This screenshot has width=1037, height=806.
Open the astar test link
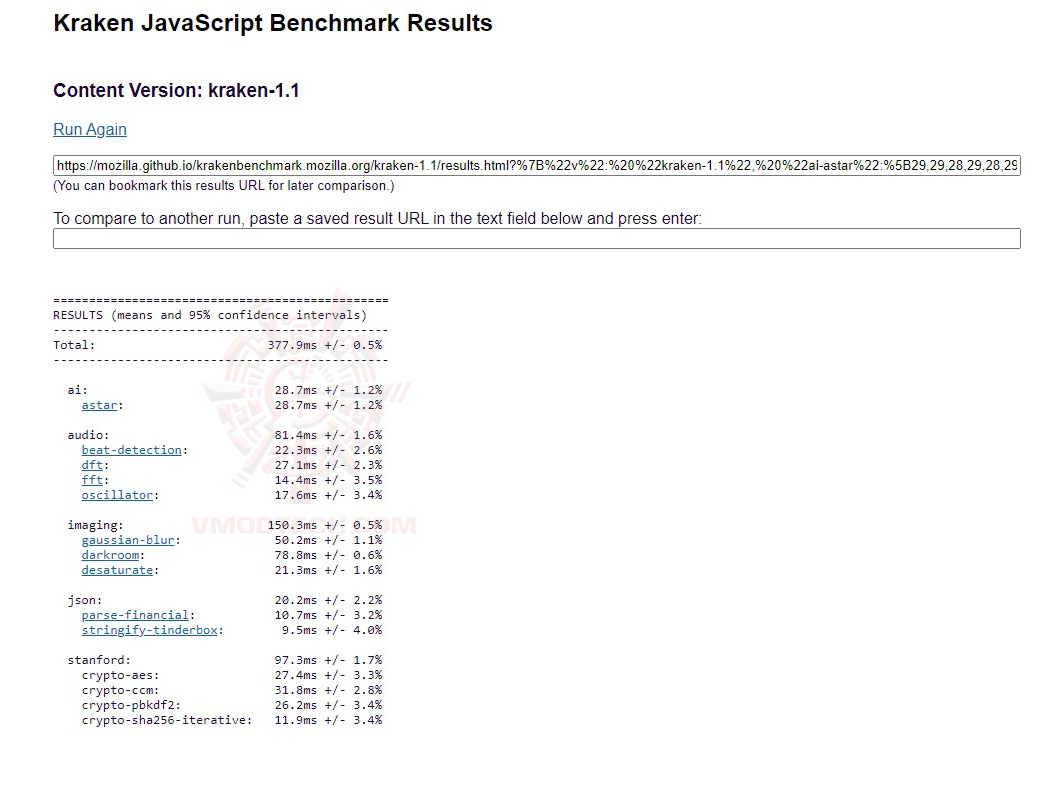pos(99,405)
